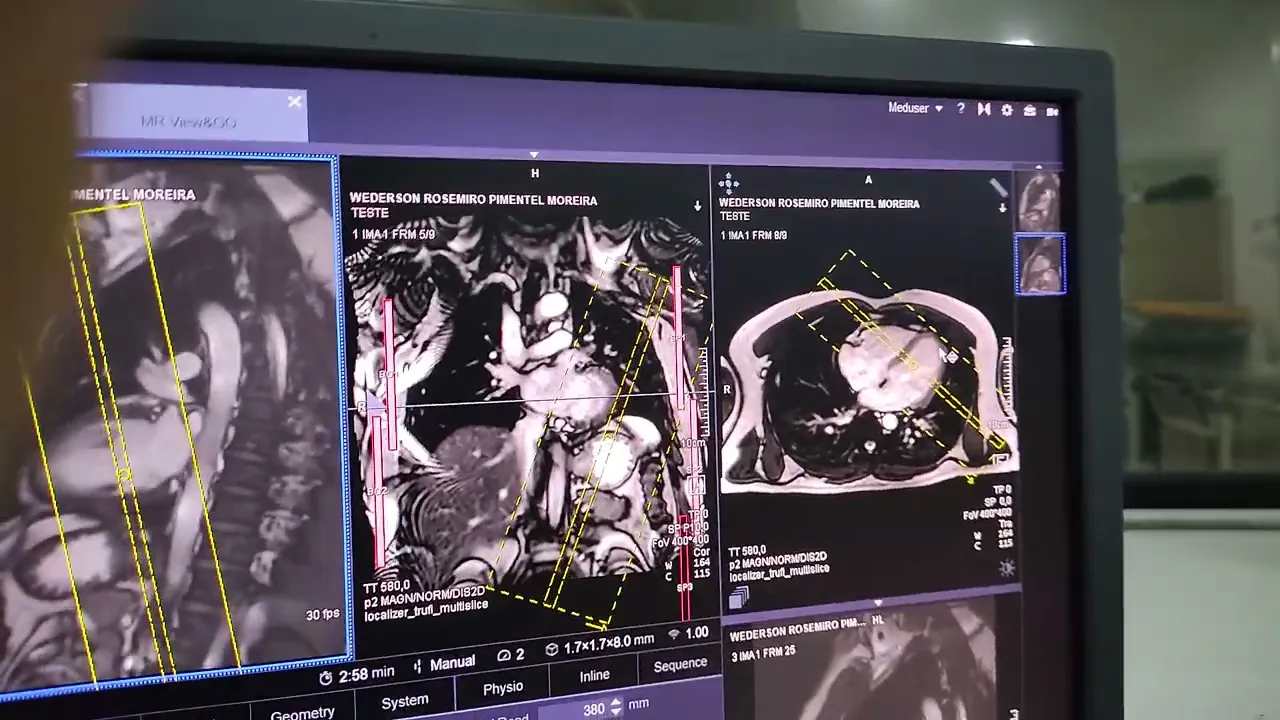This screenshot has height=720, width=1280.
Task: Click patient name in axial view header
Action: coord(819,203)
